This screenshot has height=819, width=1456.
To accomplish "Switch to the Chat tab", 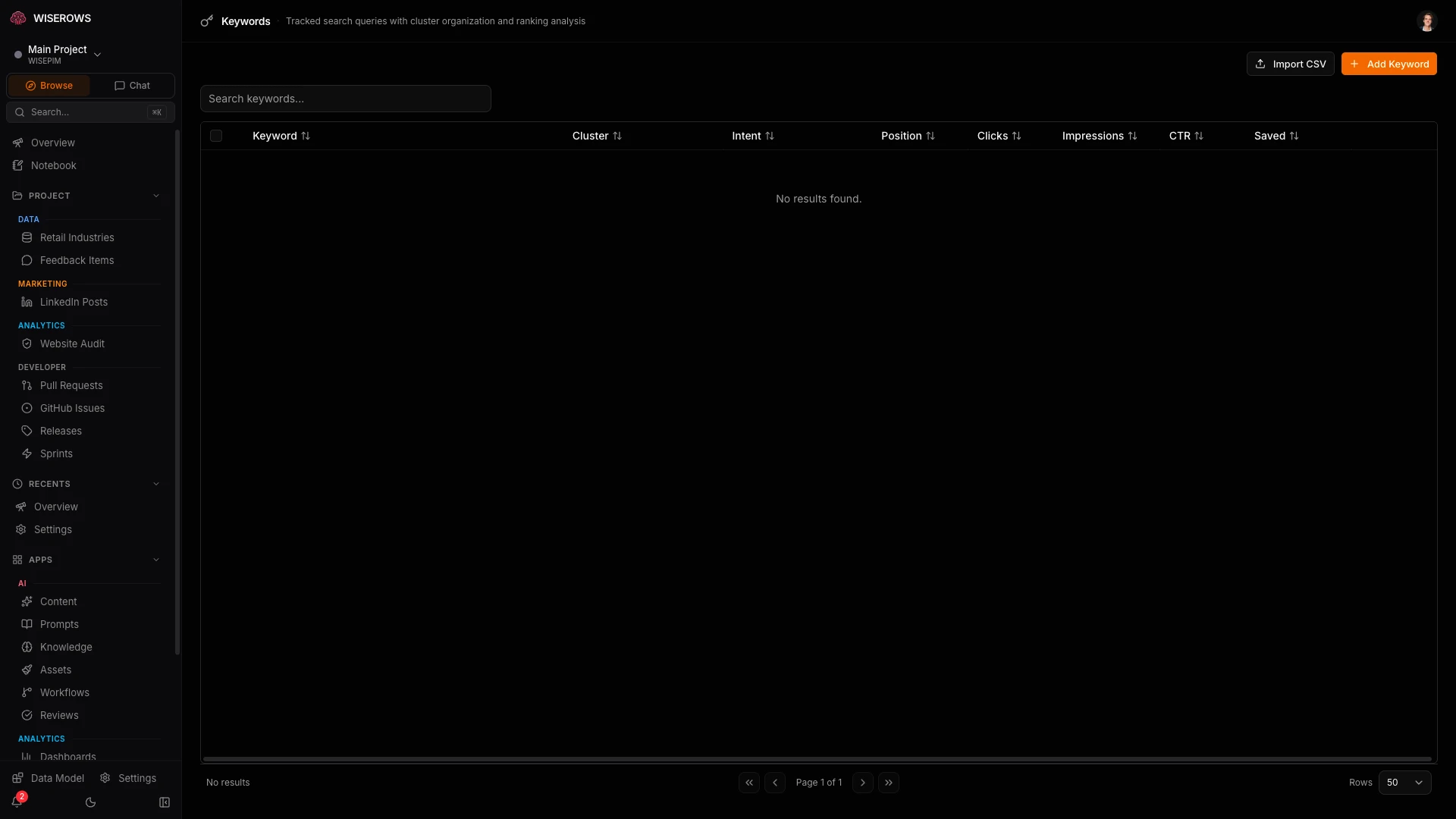I will pyautogui.click(x=132, y=85).
